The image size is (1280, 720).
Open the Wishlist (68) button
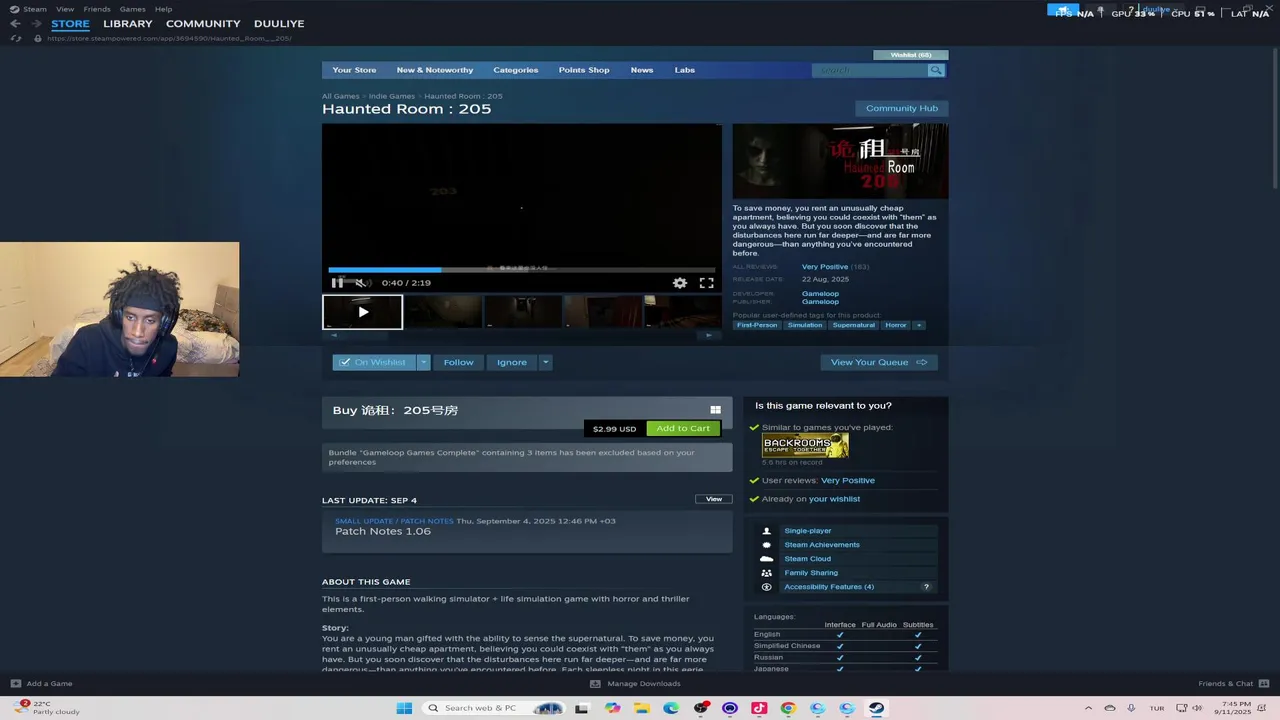point(911,55)
